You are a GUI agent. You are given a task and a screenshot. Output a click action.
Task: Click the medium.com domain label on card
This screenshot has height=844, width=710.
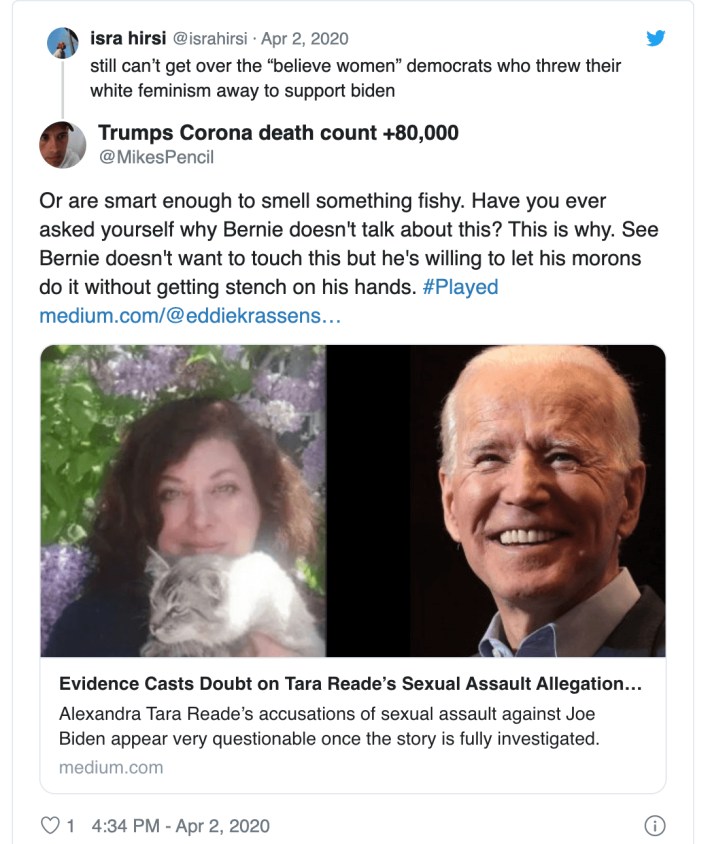(110, 768)
